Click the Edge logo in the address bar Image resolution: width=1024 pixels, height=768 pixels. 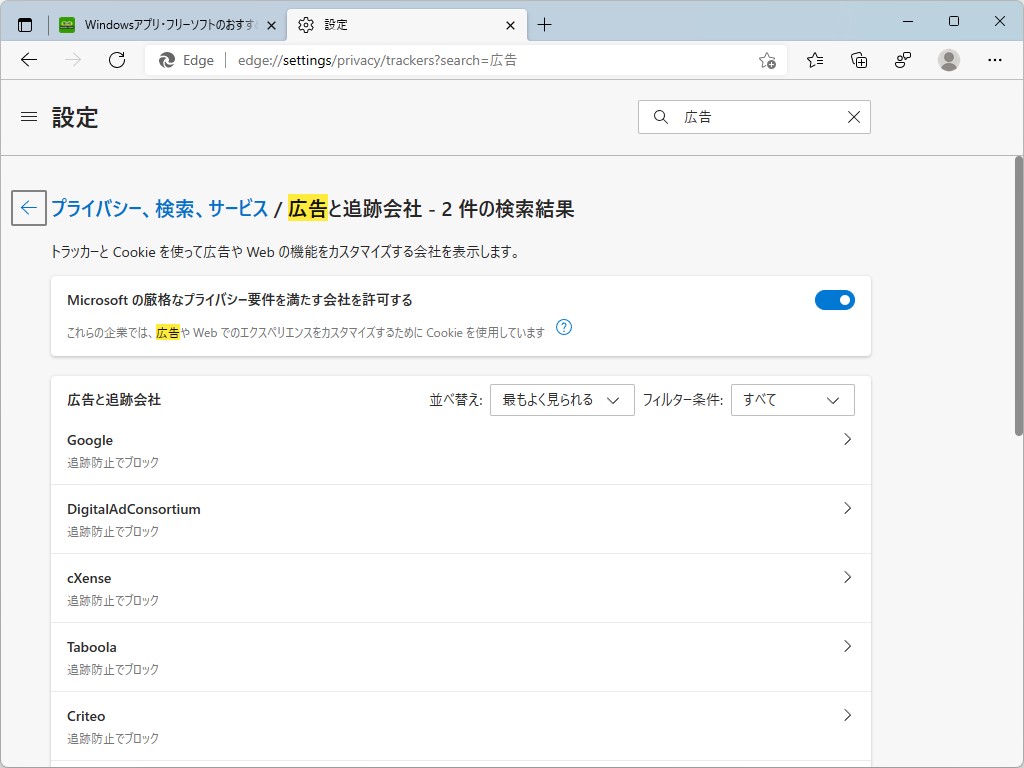166,60
